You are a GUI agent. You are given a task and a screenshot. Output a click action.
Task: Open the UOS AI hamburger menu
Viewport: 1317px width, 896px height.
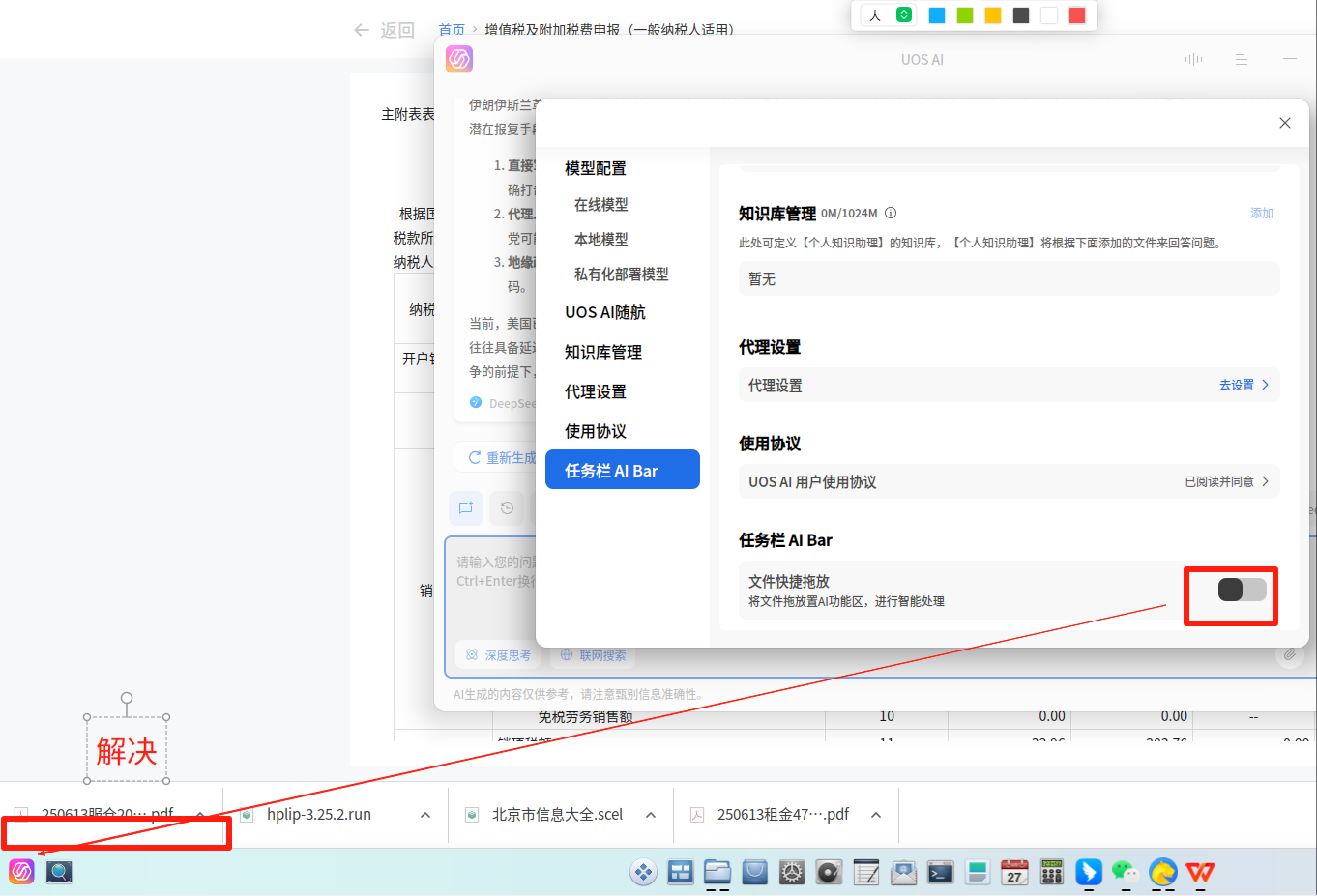(1242, 59)
